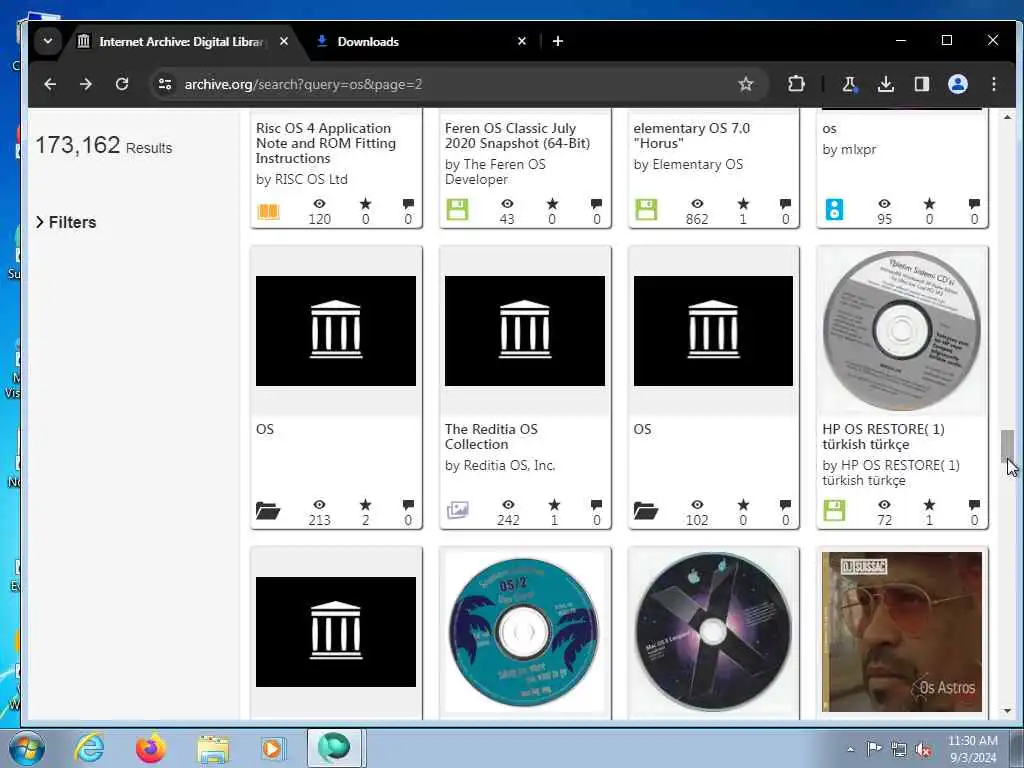Show hidden tray icons arrow
Viewport: 1024px width, 768px height.
click(850, 750)
